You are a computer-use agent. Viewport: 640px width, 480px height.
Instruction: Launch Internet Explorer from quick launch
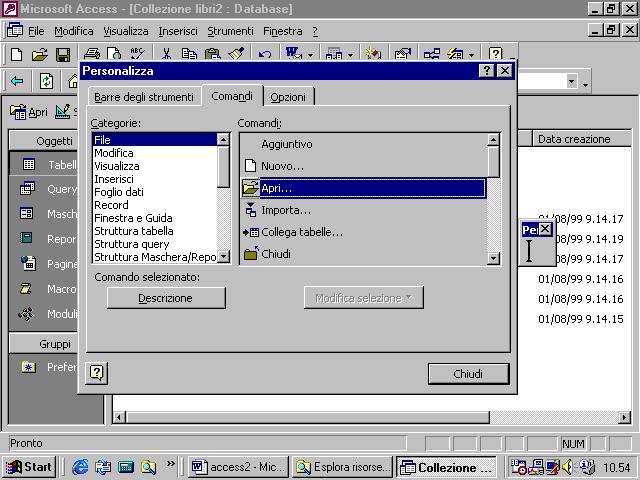tap(80, 467)
